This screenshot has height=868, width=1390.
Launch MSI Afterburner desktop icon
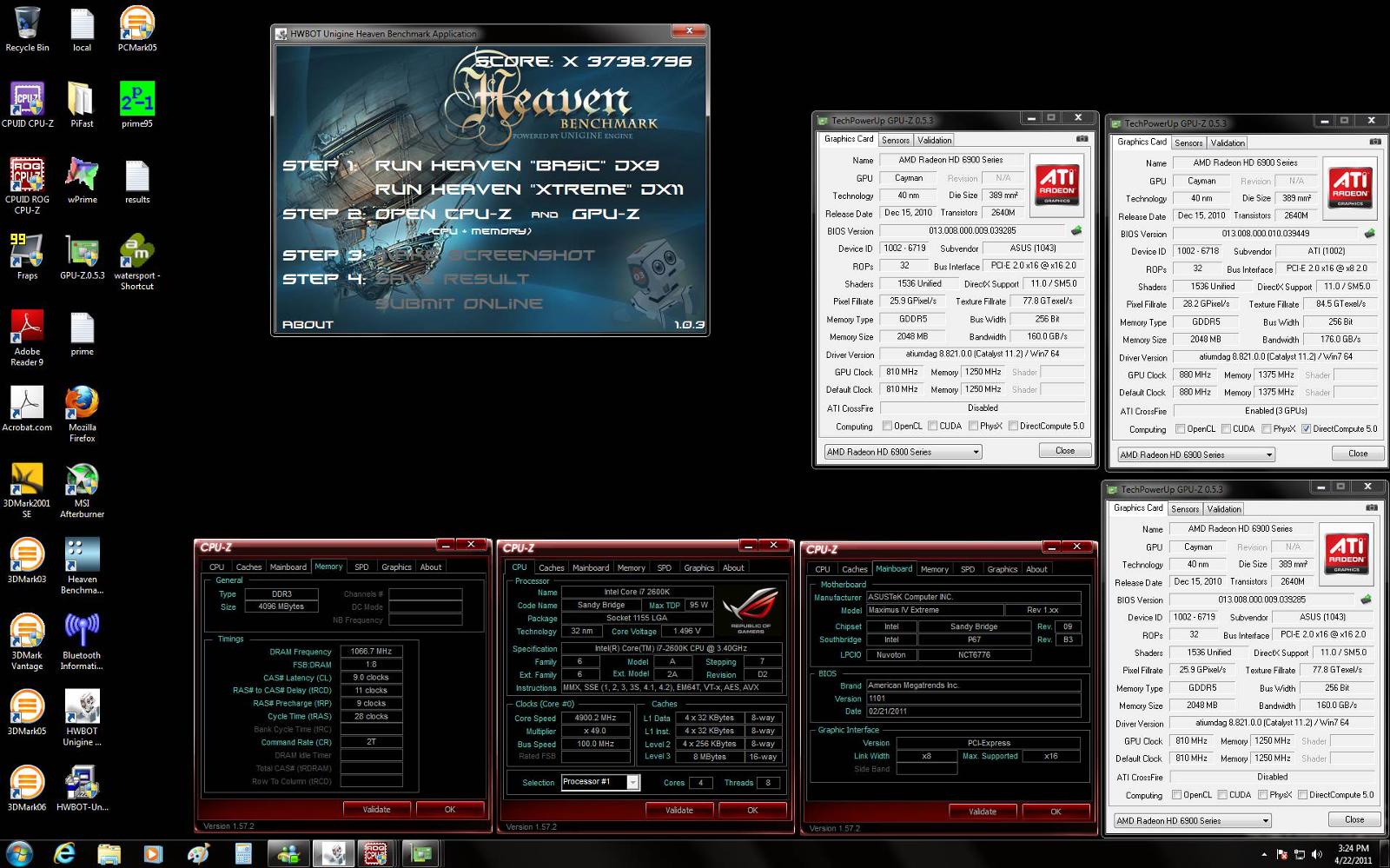[x=82, y=490]
